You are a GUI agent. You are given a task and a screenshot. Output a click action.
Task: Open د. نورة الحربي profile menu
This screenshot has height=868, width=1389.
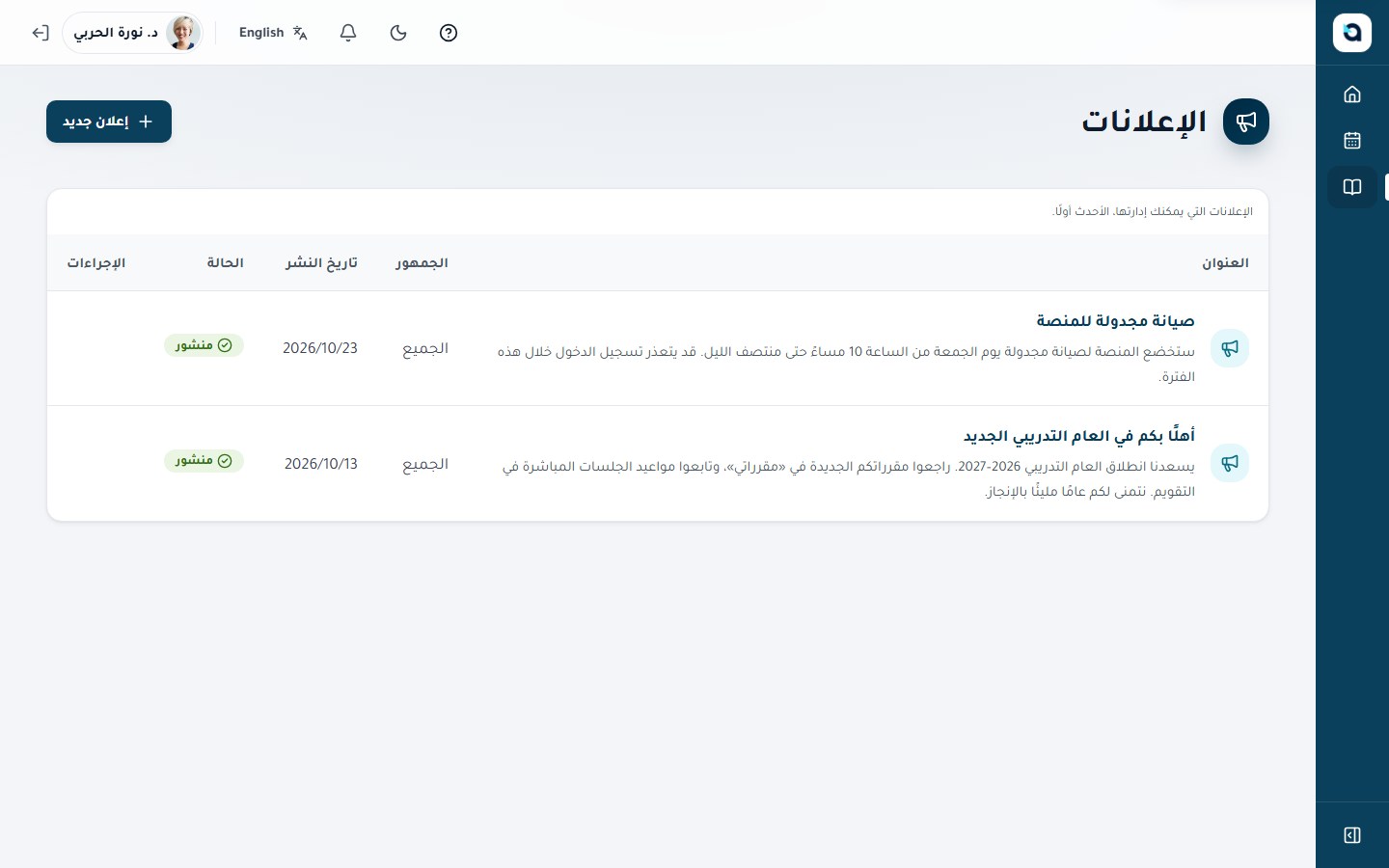[x=132, y=33]
